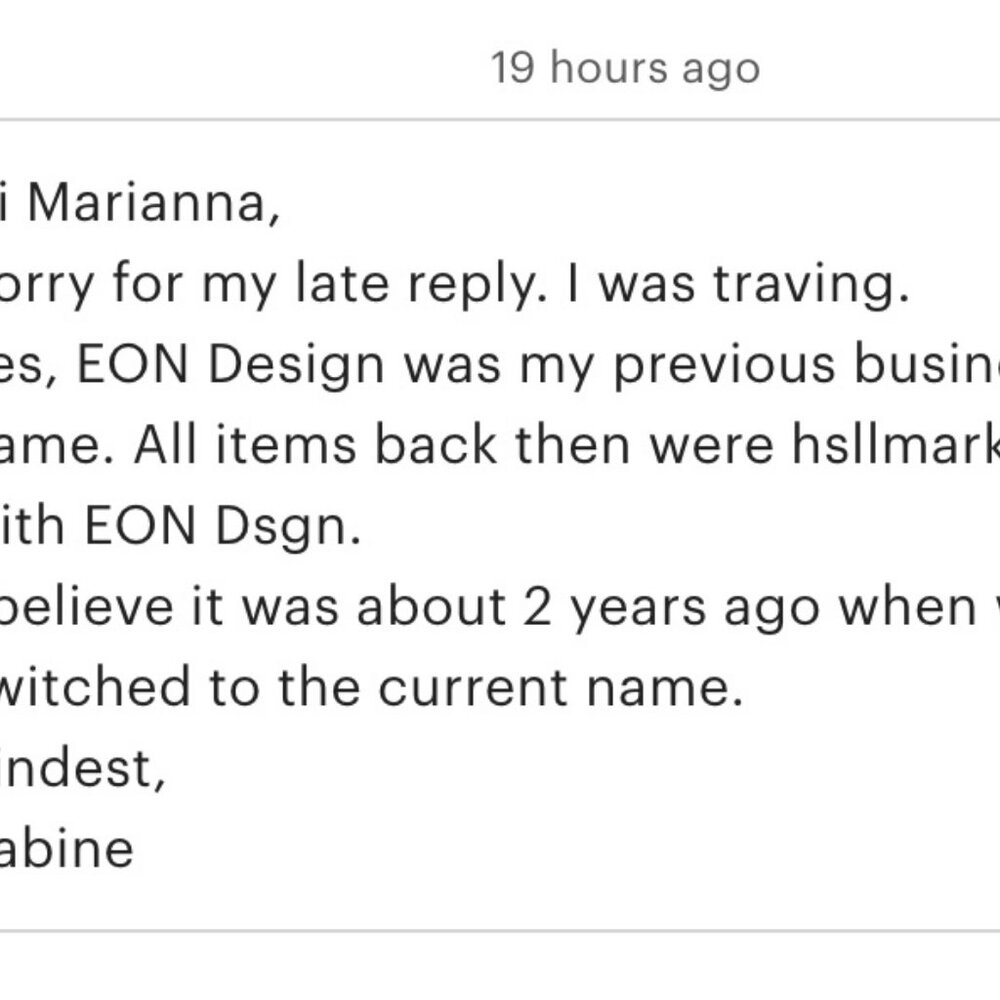Click the "19 hours ago" timestamp
The image size is (1000, 1000).
point(625,68)
